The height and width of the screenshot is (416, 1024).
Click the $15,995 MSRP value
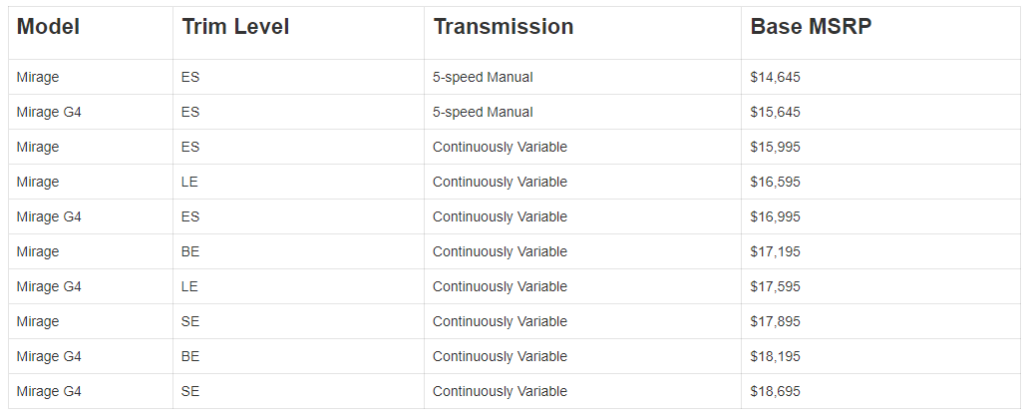point(775,147)
